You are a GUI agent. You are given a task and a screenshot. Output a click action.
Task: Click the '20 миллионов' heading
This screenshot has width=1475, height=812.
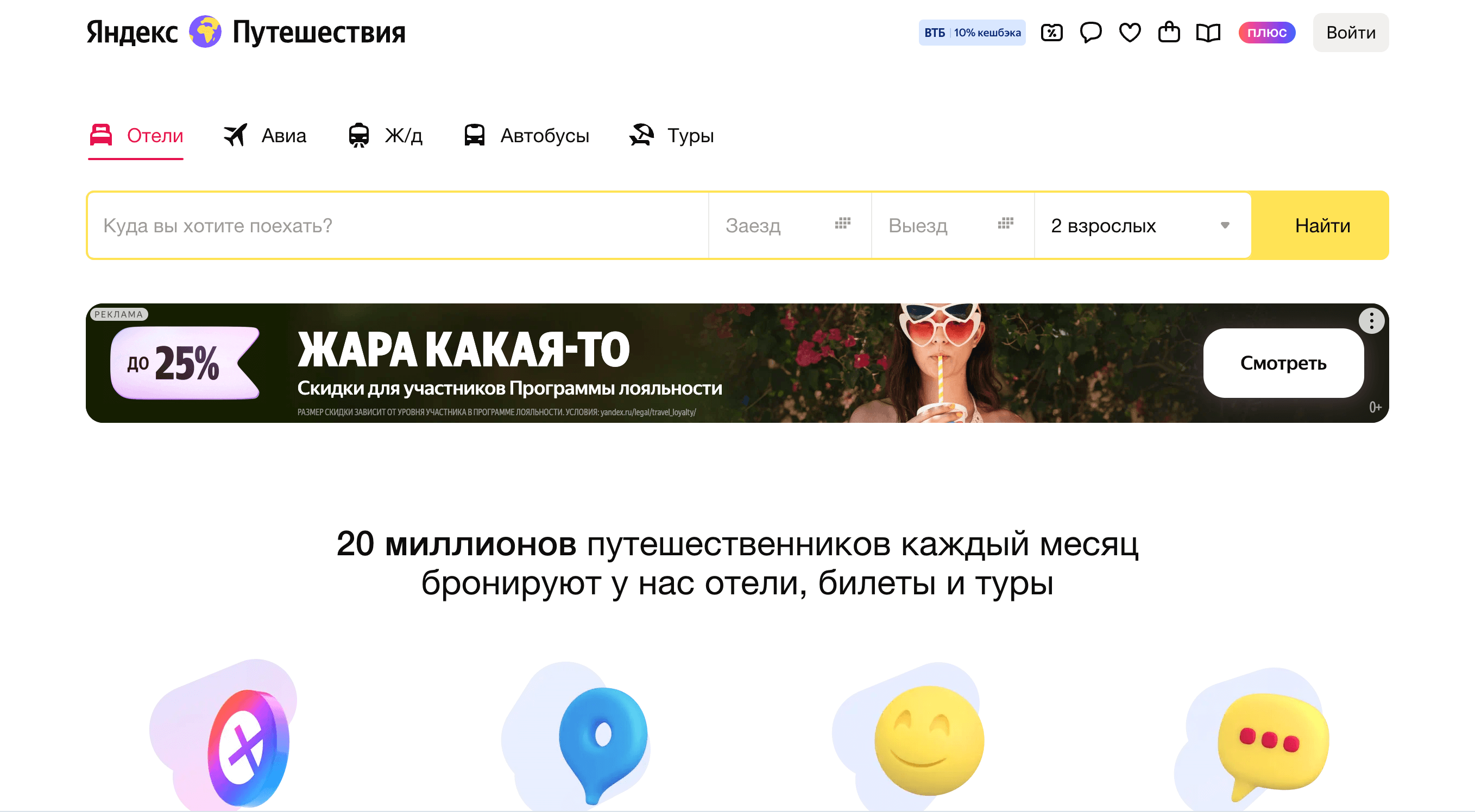click(x=456, y=544)
